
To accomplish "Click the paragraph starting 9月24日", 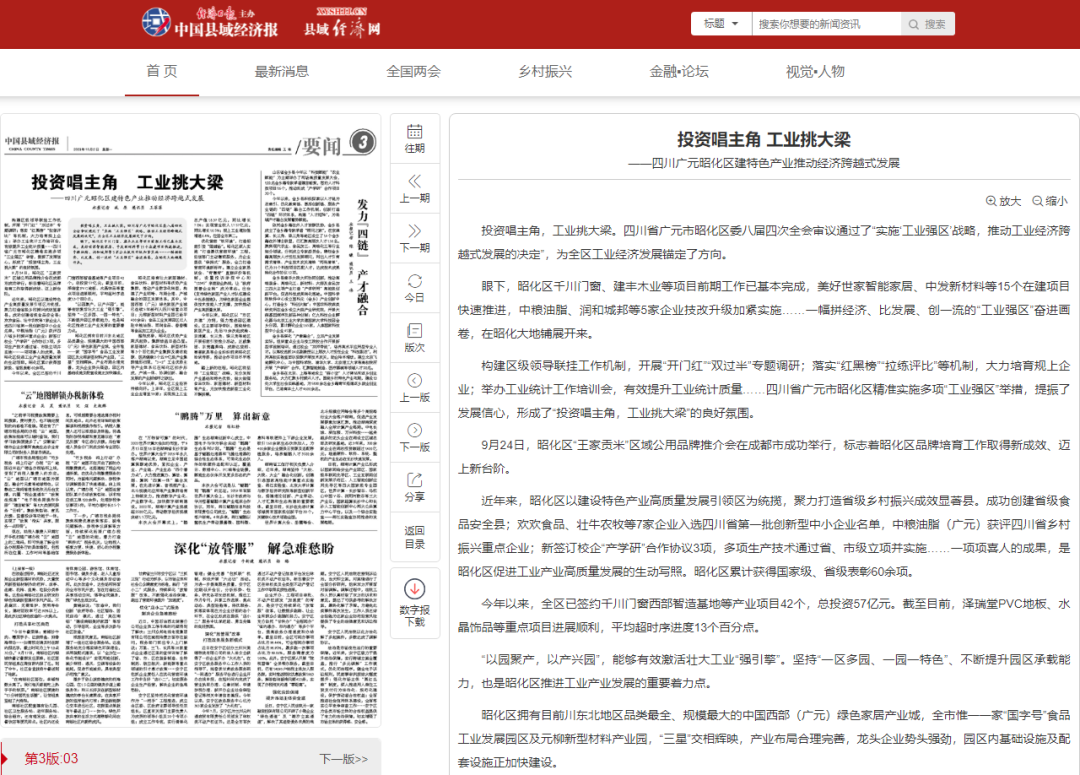I will [x=764, y=457].
